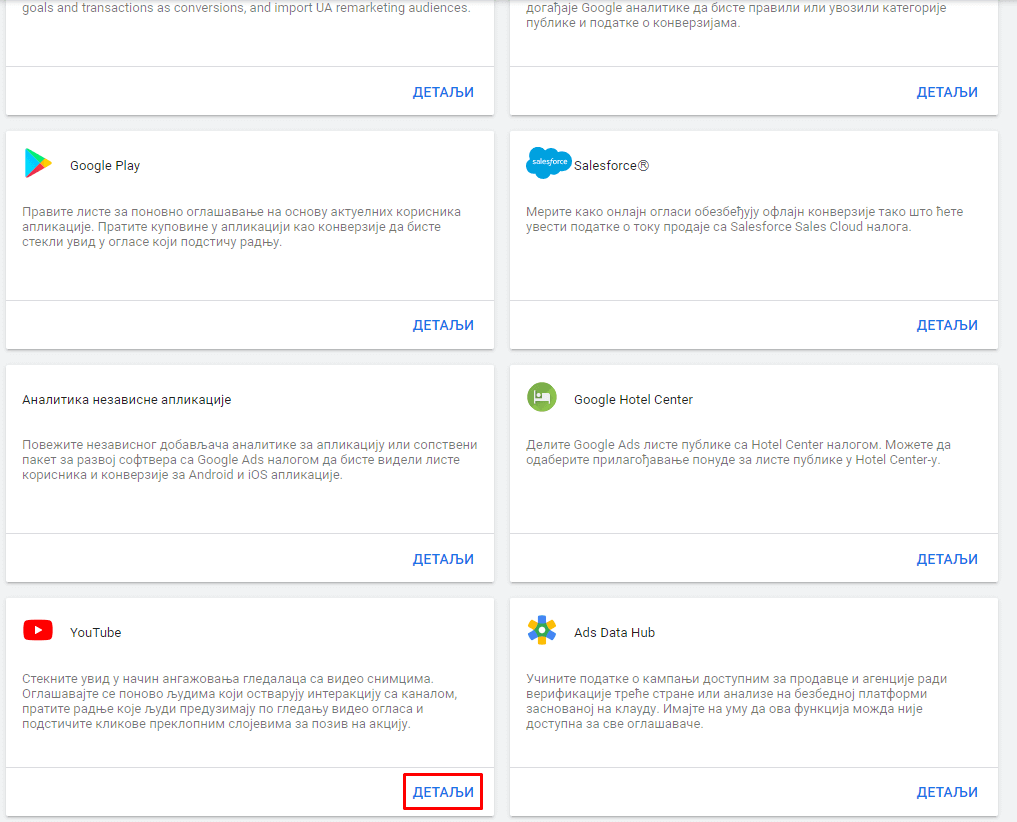The height and width of the screenshot is (822, 1017).
Task: Click the Salesforce cloud logo
Action: point(549,163)
